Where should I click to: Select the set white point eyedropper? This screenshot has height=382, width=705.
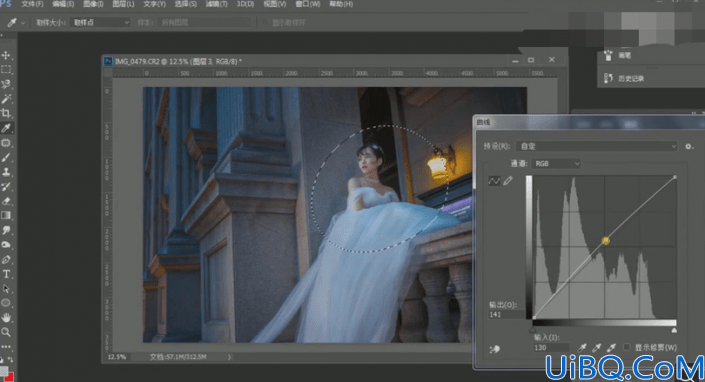coord(611,347)
